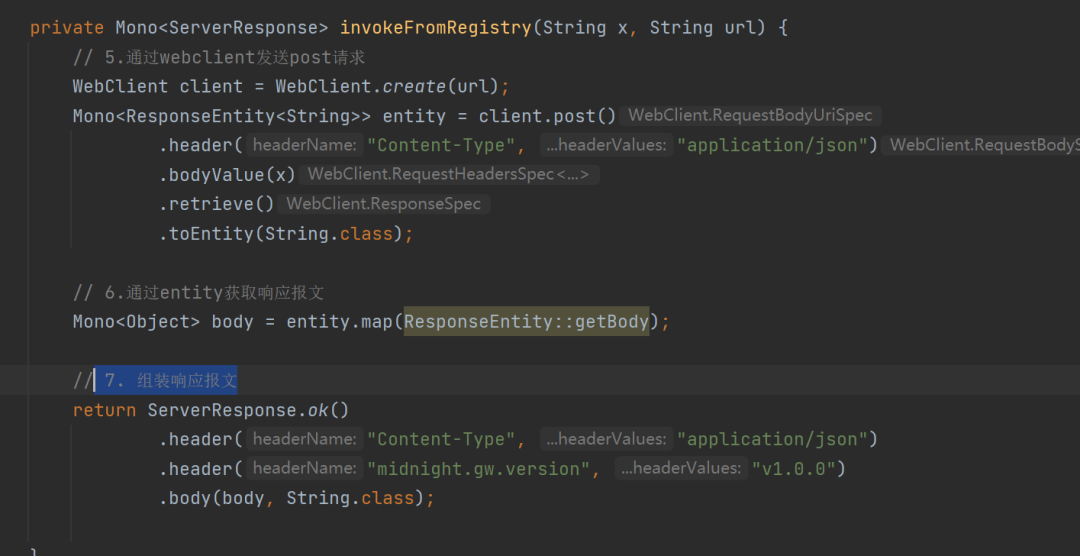Click the .bodyValue(x) call
The height and width of the screenshot is (556, 1080).
click(x=228, y=175)
